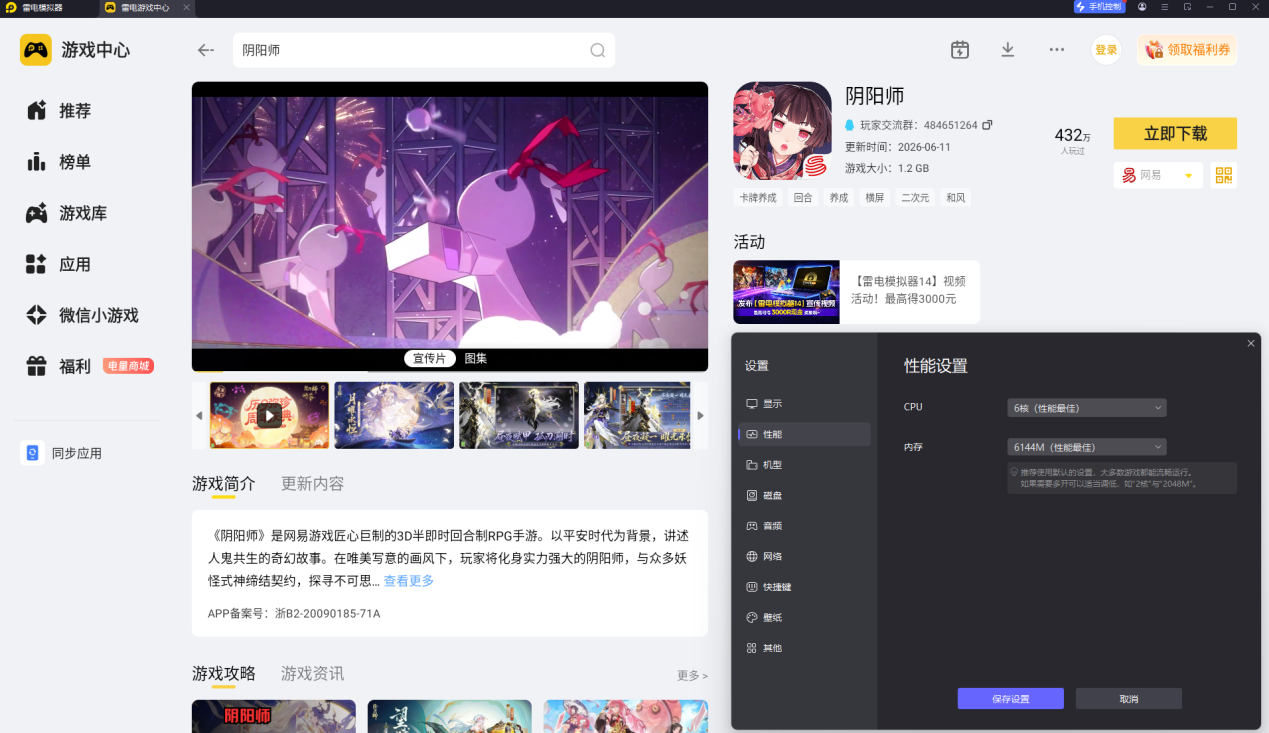Click the magnifier icon in the search box
Image resolution: width=1269 pixels, height=733 pixels.
(x=597, y=50)
